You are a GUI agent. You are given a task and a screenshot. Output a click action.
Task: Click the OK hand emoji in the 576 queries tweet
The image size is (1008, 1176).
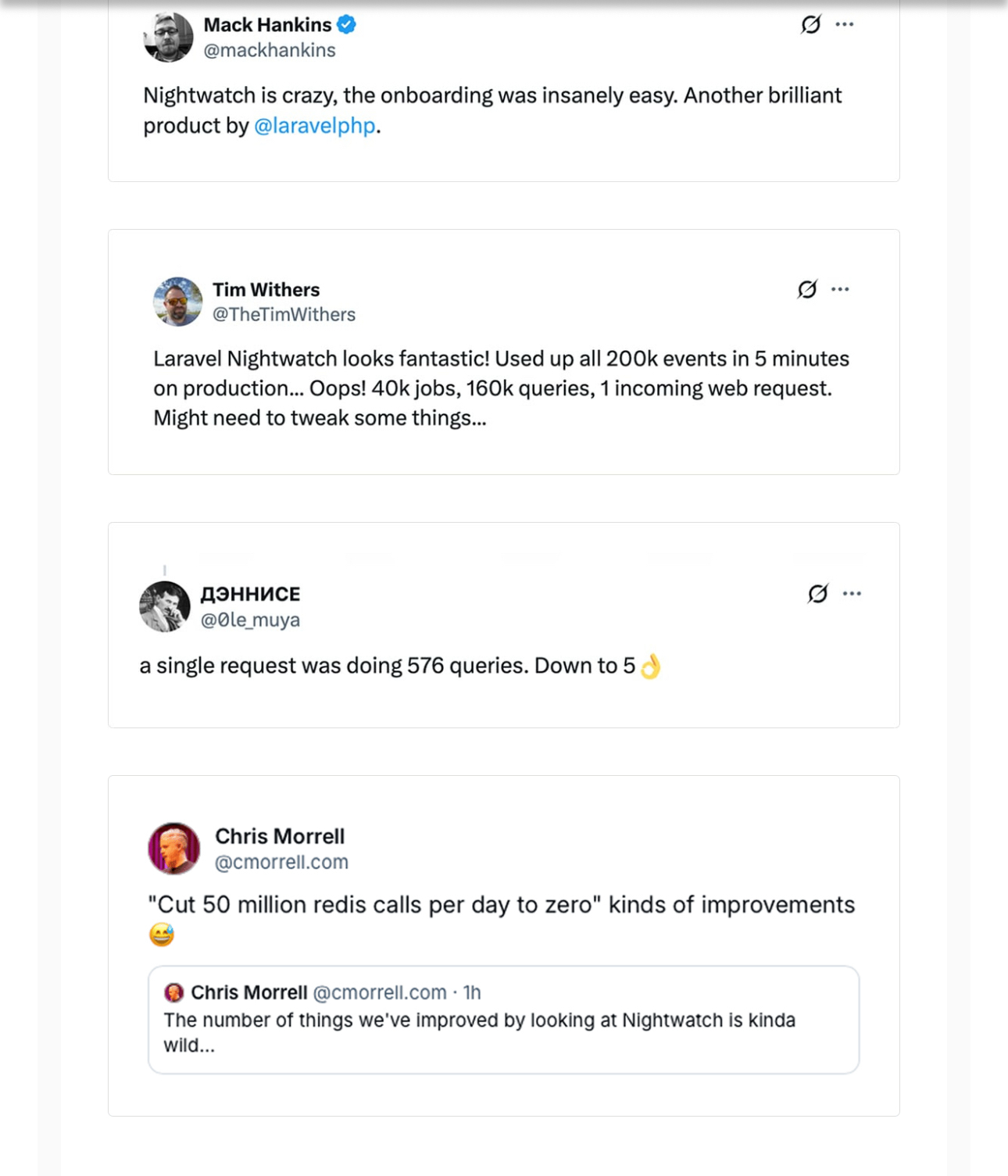coord(650,667)
